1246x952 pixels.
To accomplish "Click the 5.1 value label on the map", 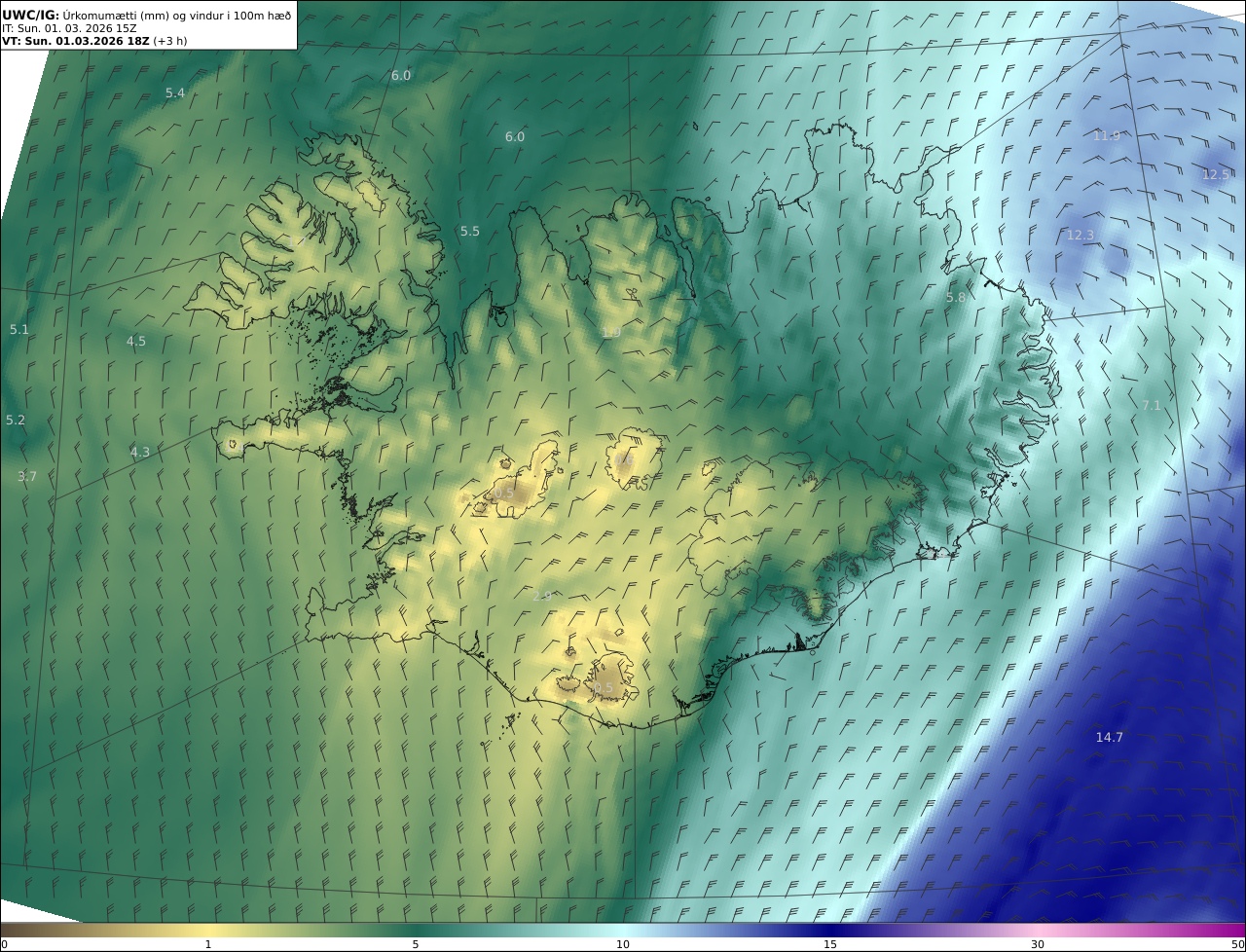I will [19, 329].
